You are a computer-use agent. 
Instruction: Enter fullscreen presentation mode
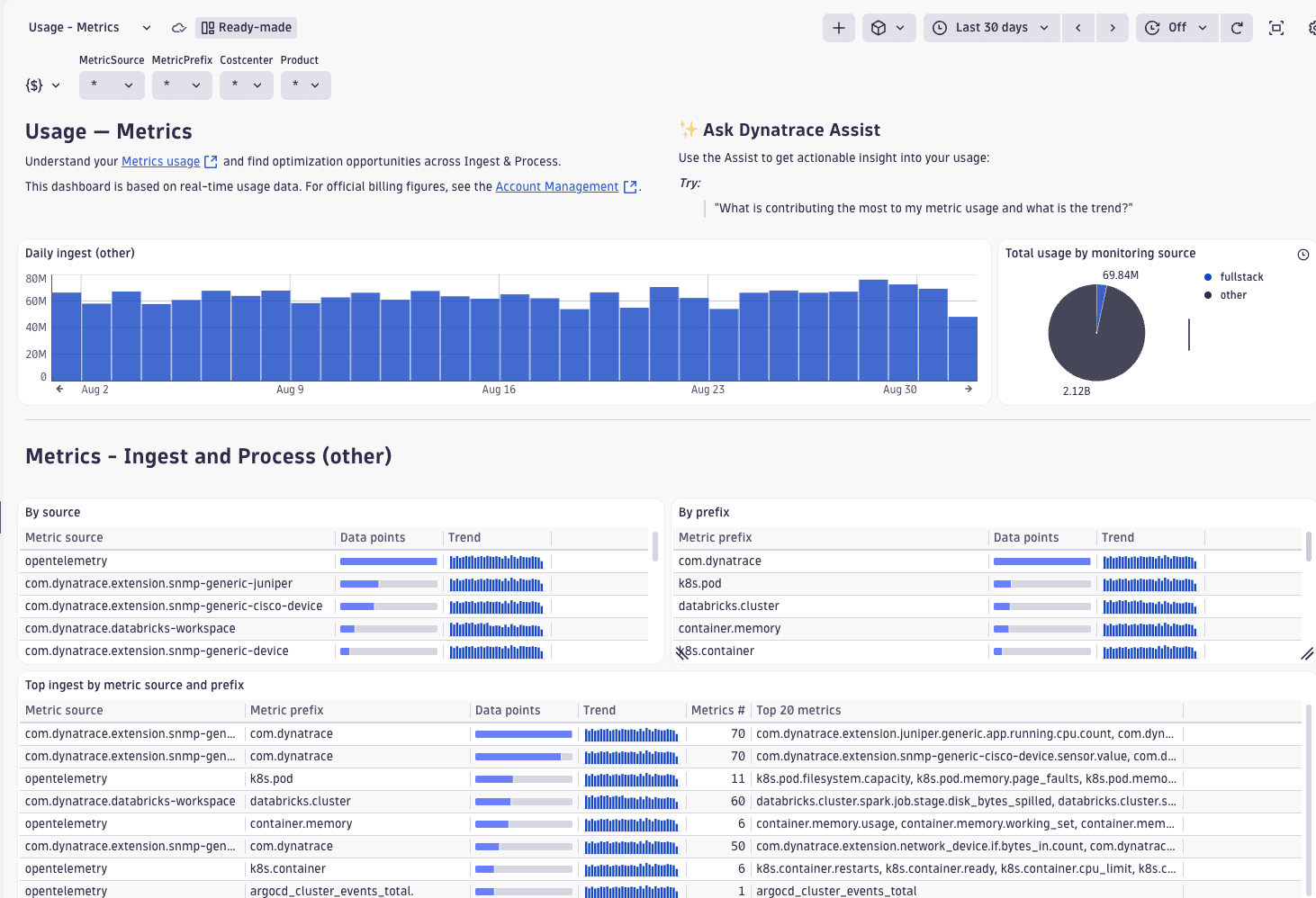tap(1276, 28)
